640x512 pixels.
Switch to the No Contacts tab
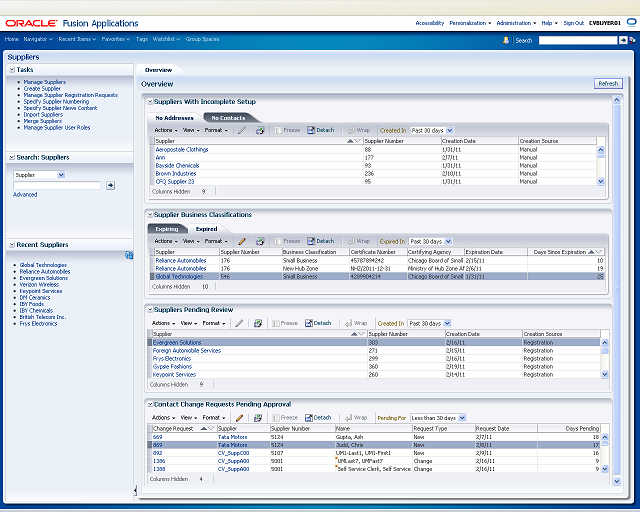coord(228,118)
